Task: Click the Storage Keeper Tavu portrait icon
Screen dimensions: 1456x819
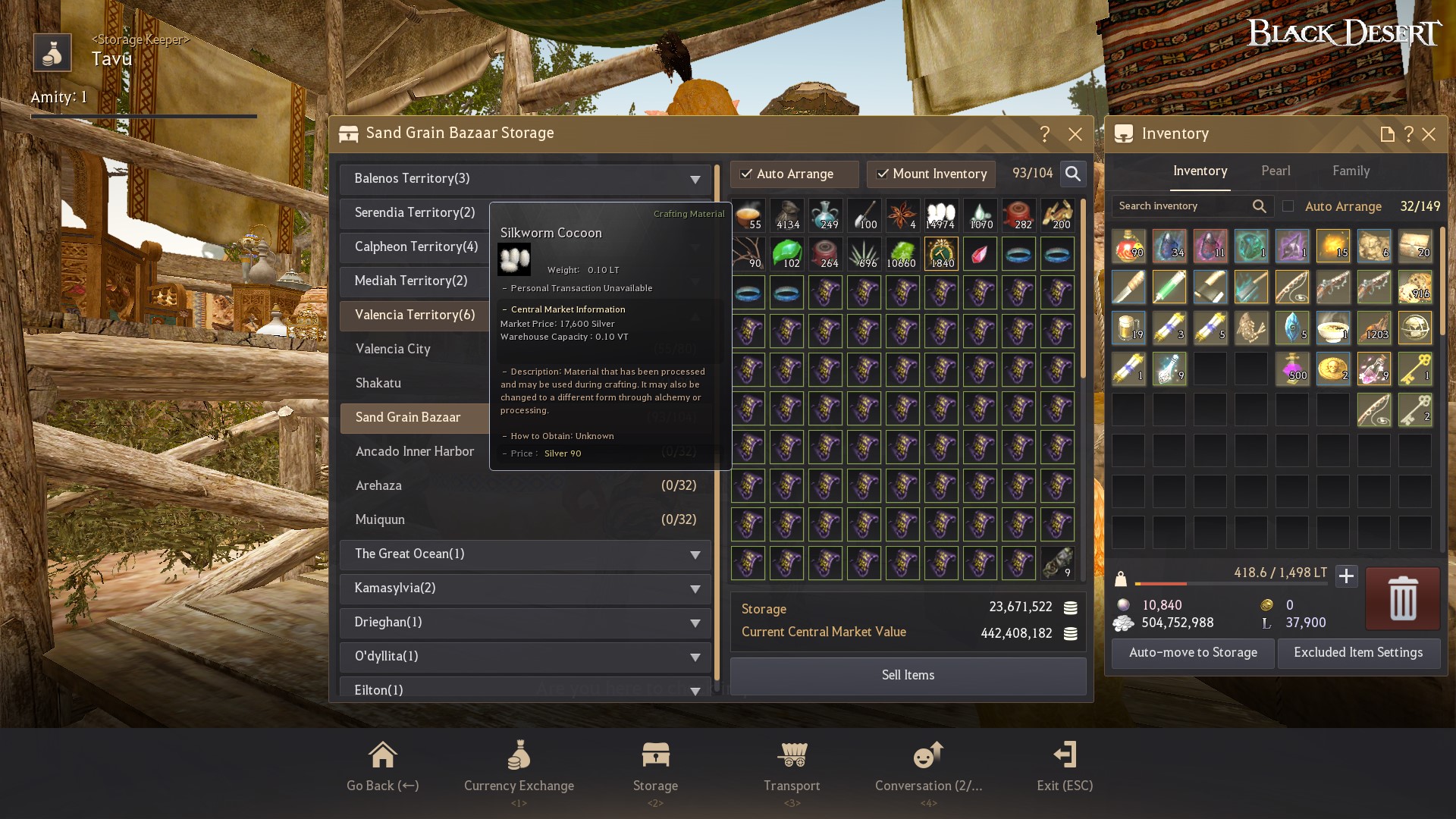Action: pyautogui.click(x=52, y=53)
